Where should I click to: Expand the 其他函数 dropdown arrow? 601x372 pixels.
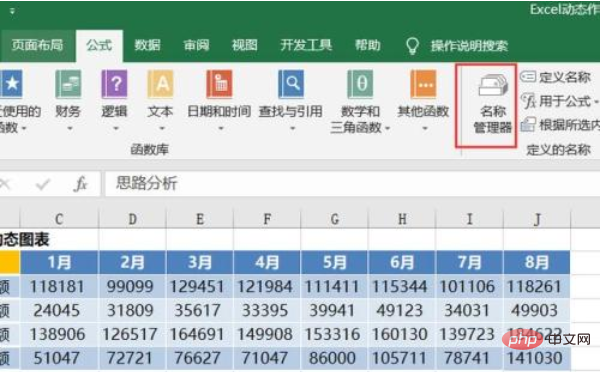(x=424, y=128)
